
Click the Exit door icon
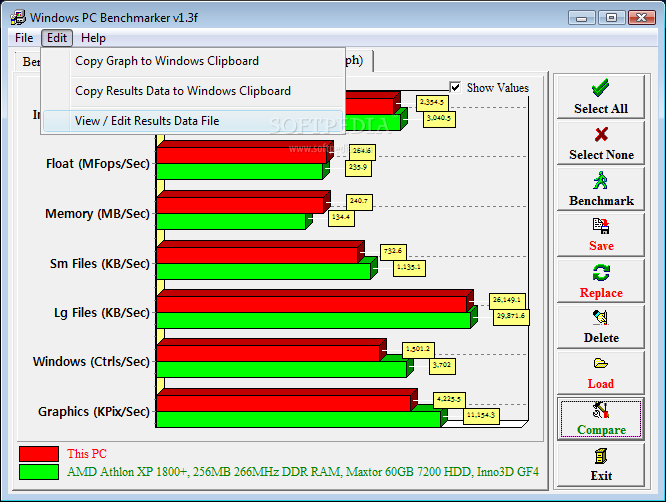(601, 457)
